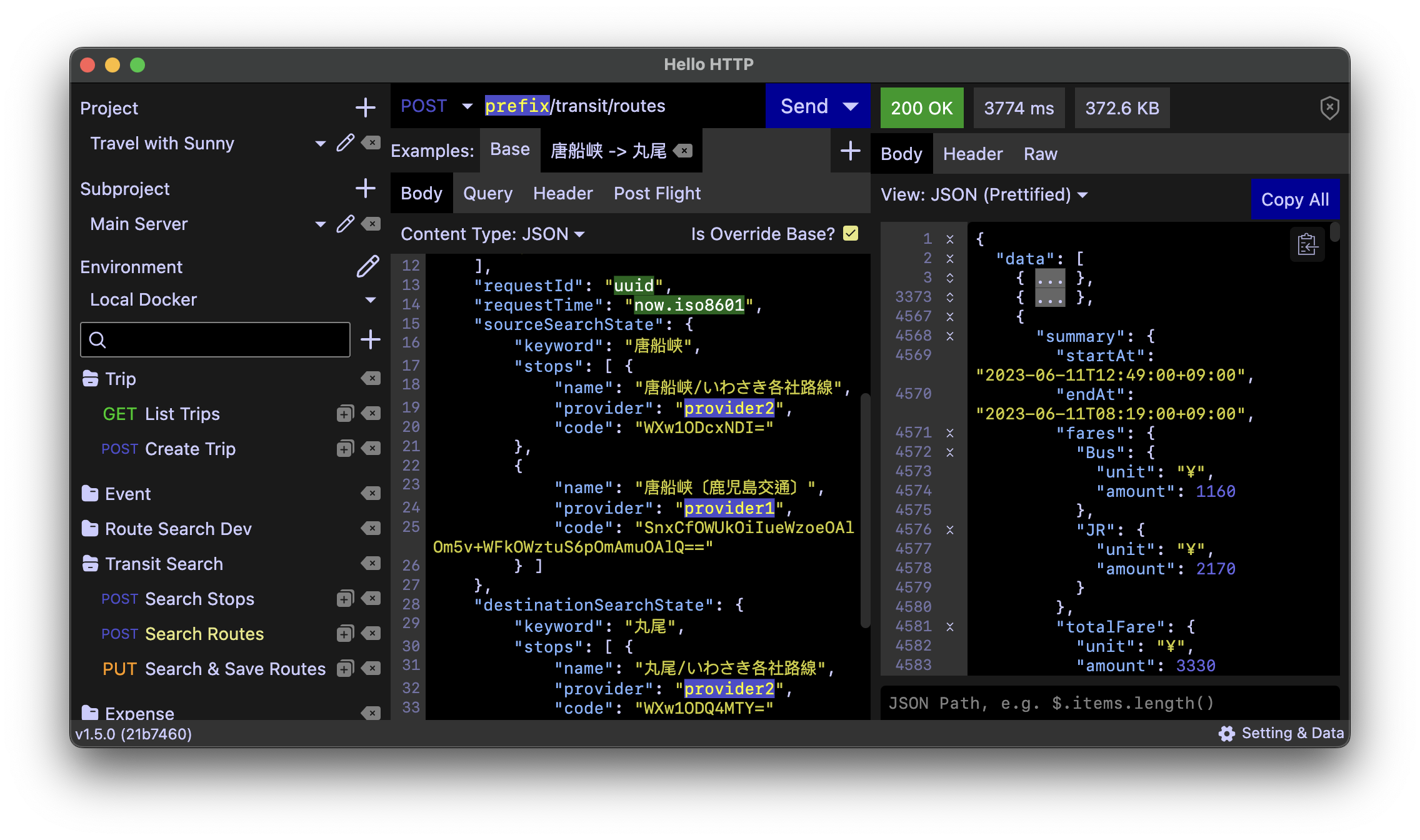Open the POST method dropdown arrow
This screenshot has height=840, width=1420.
coord(467,106)
